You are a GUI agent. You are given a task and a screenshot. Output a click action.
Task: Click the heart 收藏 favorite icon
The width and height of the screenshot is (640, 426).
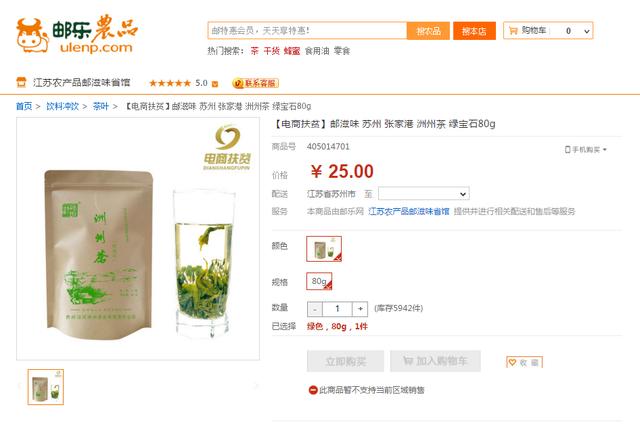coord(512,362)
